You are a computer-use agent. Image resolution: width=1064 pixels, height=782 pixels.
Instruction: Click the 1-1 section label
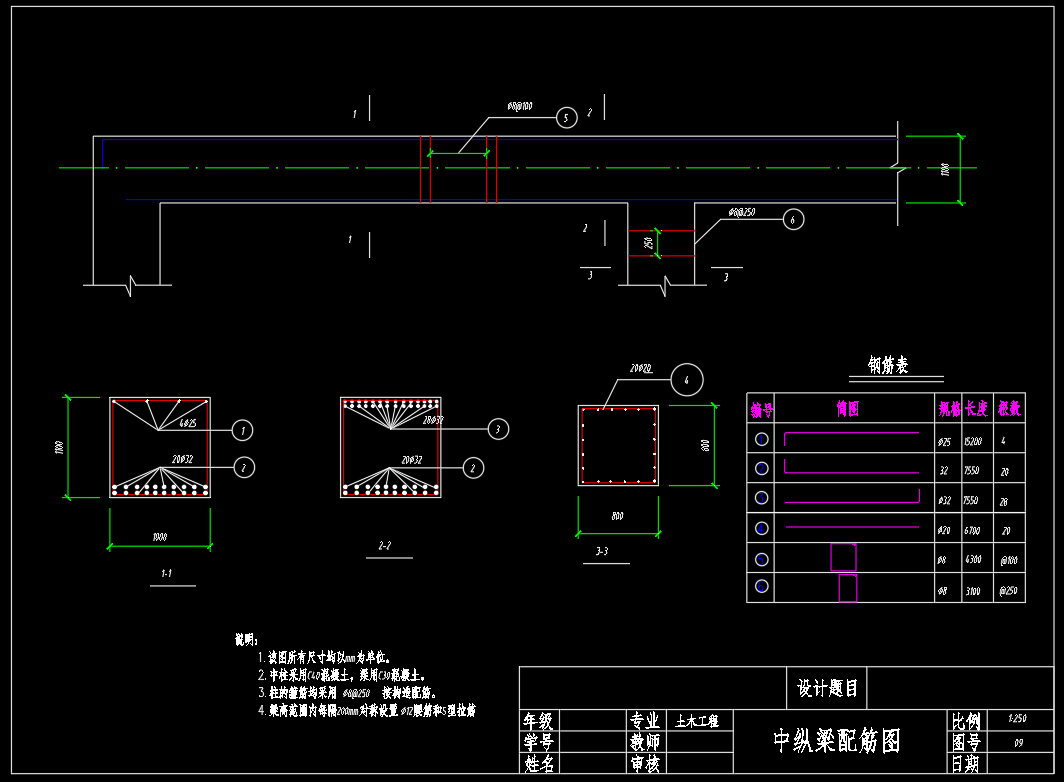(x=166, y=574)
